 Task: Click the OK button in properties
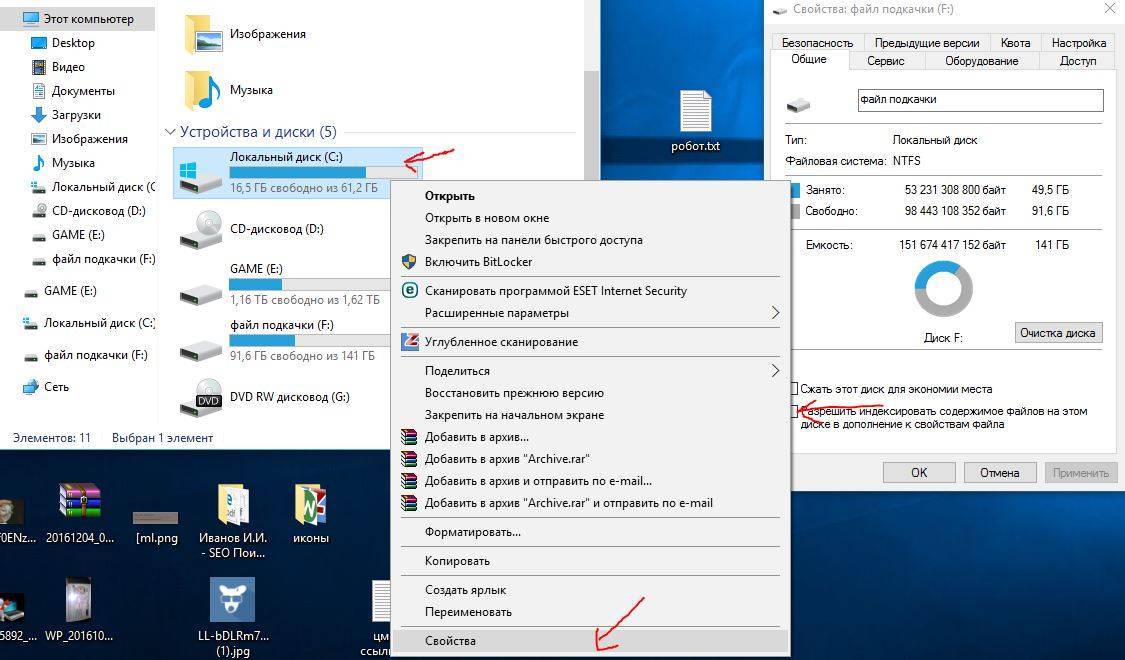click(918, 473)
